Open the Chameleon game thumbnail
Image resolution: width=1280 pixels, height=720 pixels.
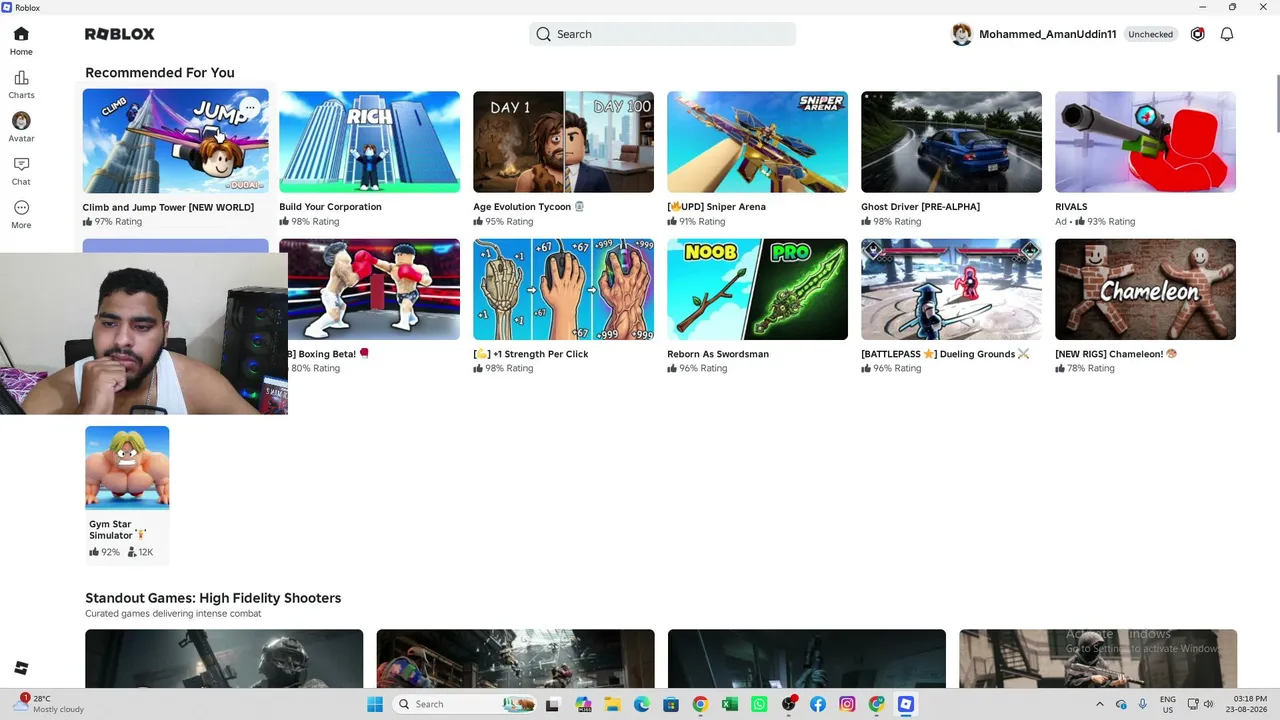(1145, 289)
